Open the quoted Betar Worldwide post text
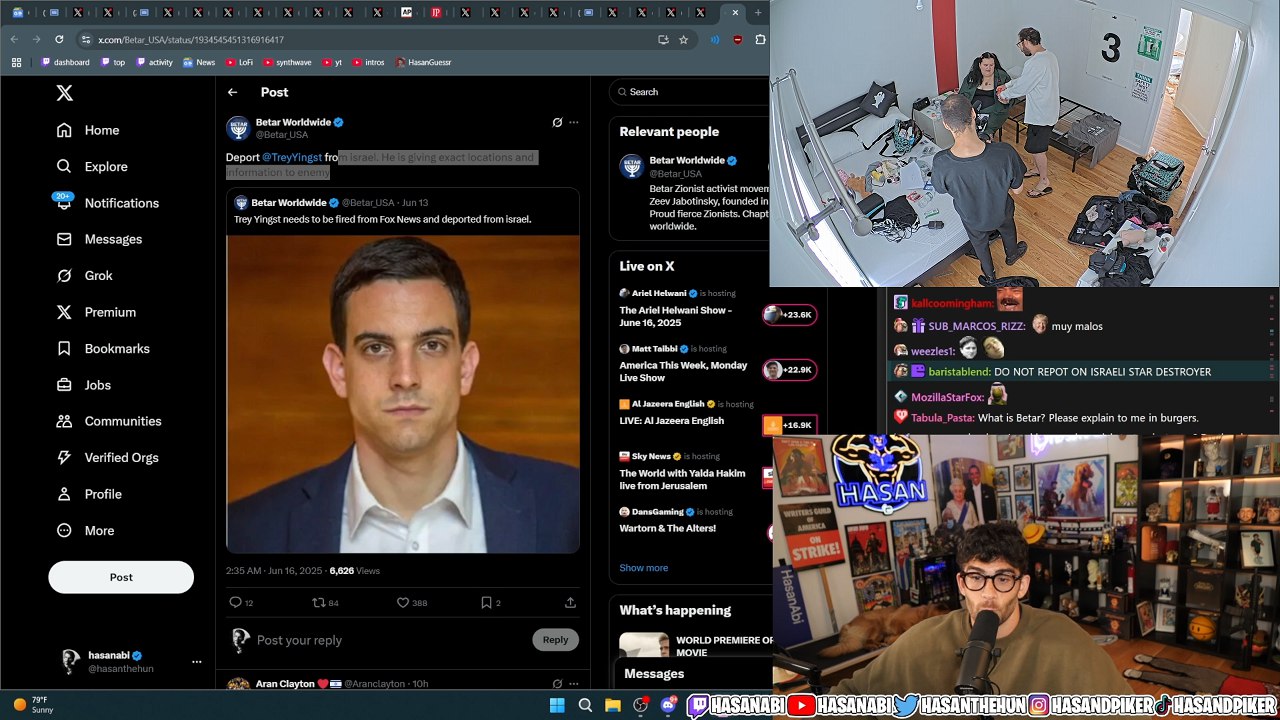 point(382,219)
